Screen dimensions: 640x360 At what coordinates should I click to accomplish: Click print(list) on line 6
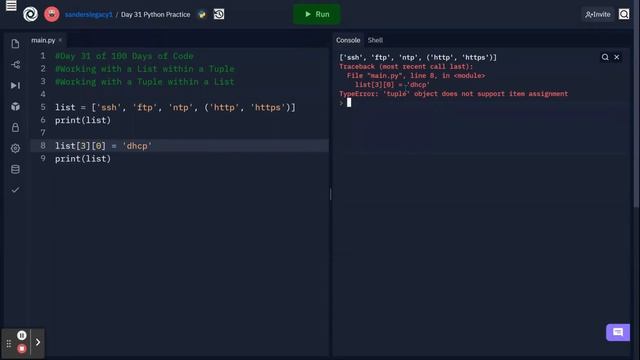(83, 120)
